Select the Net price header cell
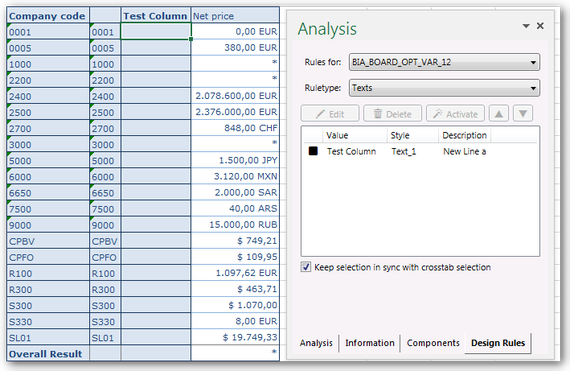This screenshot has height=371, width=570. pos(235,16)
